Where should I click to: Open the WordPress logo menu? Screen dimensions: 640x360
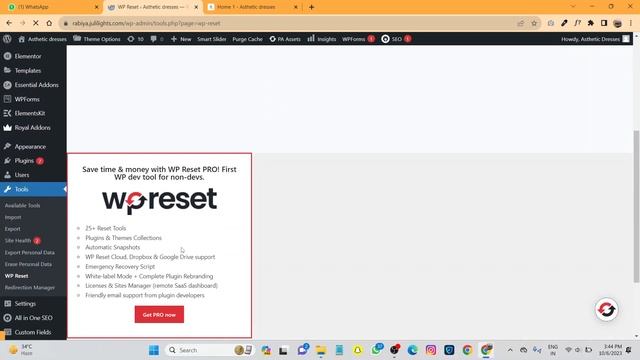(7, 39)
